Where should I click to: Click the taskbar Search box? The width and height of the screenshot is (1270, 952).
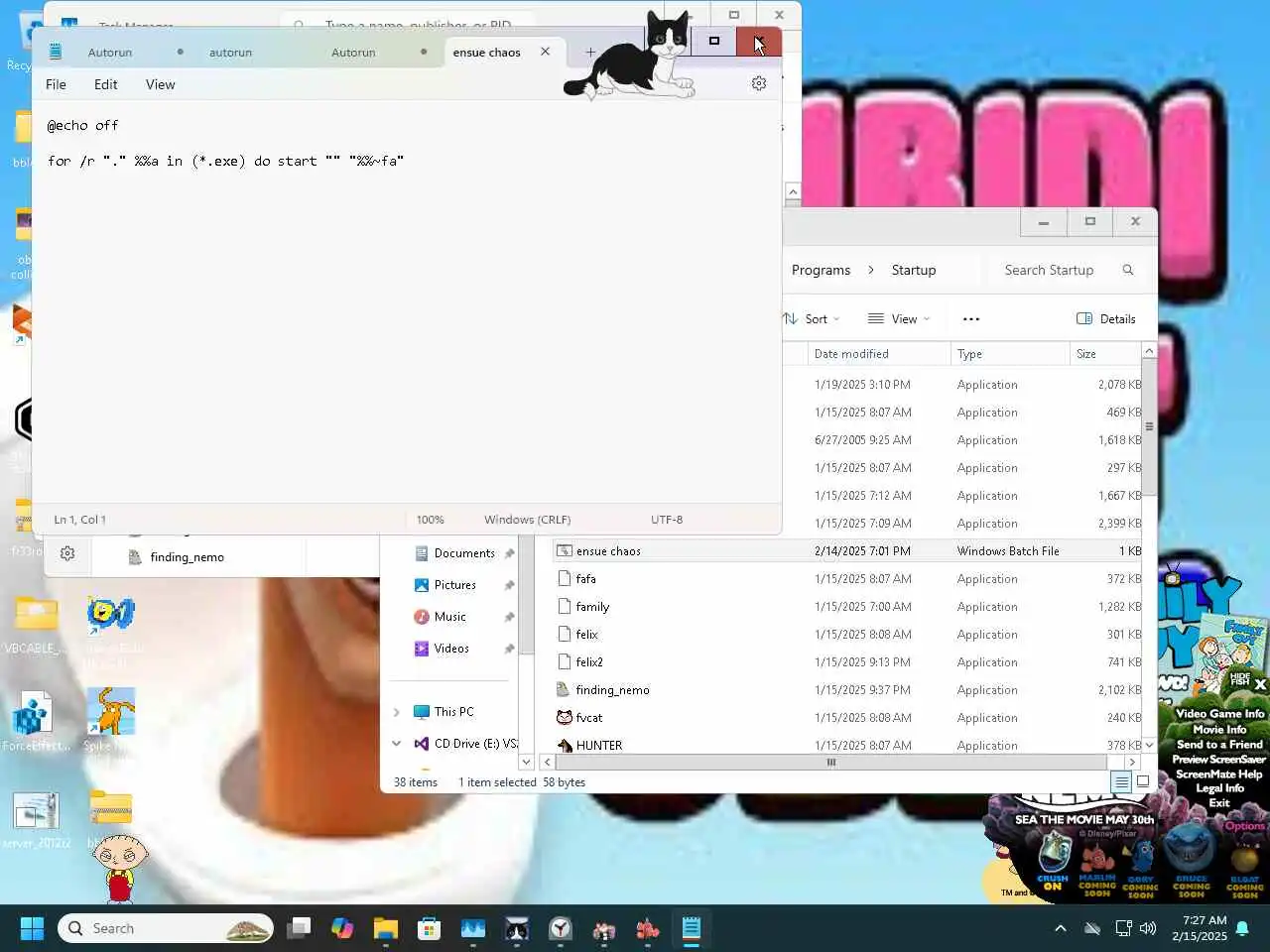pyautogui.click(x=166, y=928)
